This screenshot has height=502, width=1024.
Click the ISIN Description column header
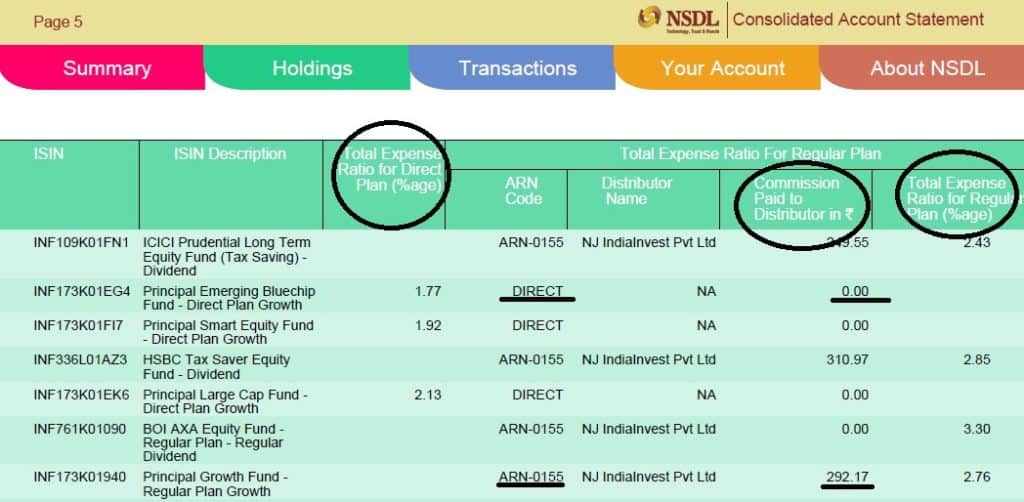pyautogui.click(x=230, y=154)
